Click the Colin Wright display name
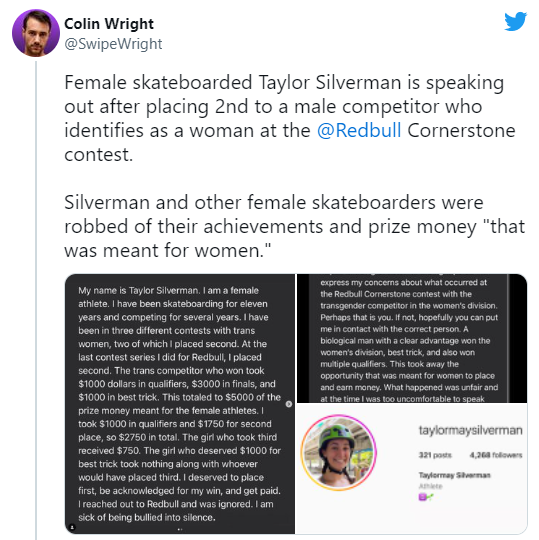 click(109, 24)
